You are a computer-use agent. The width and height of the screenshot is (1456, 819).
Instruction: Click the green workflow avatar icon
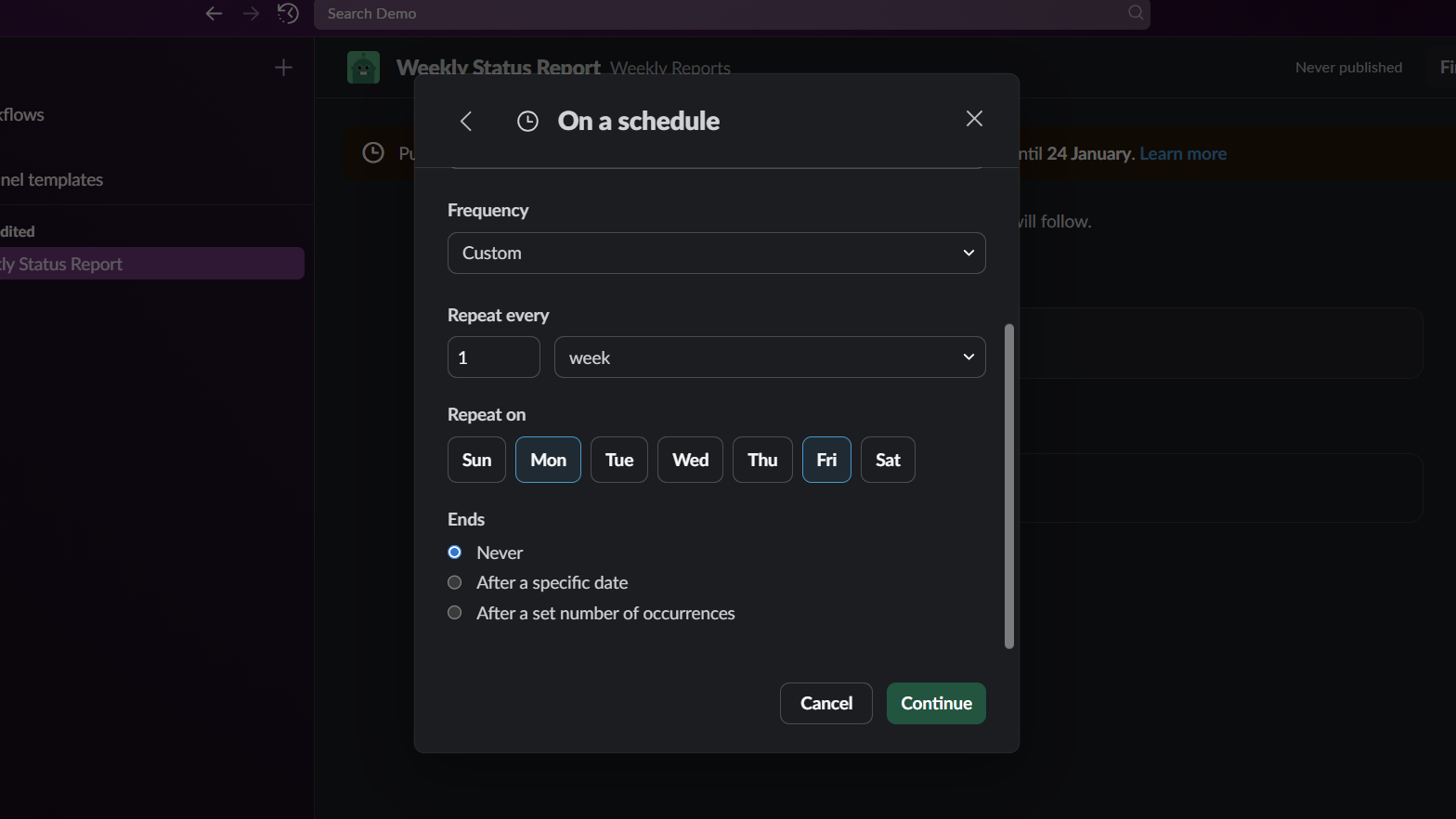tap(363, 67)
